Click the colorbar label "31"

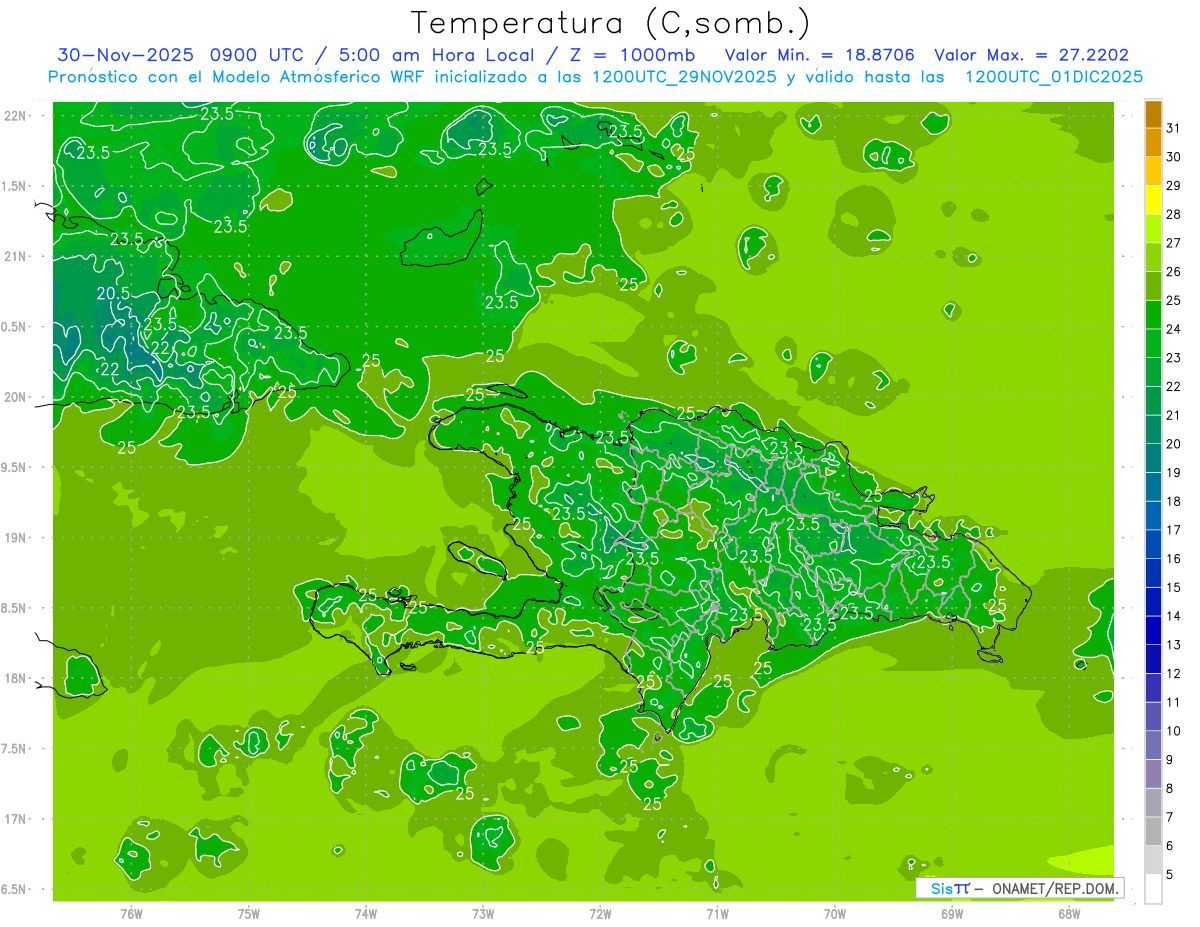tap(1174, 128)
